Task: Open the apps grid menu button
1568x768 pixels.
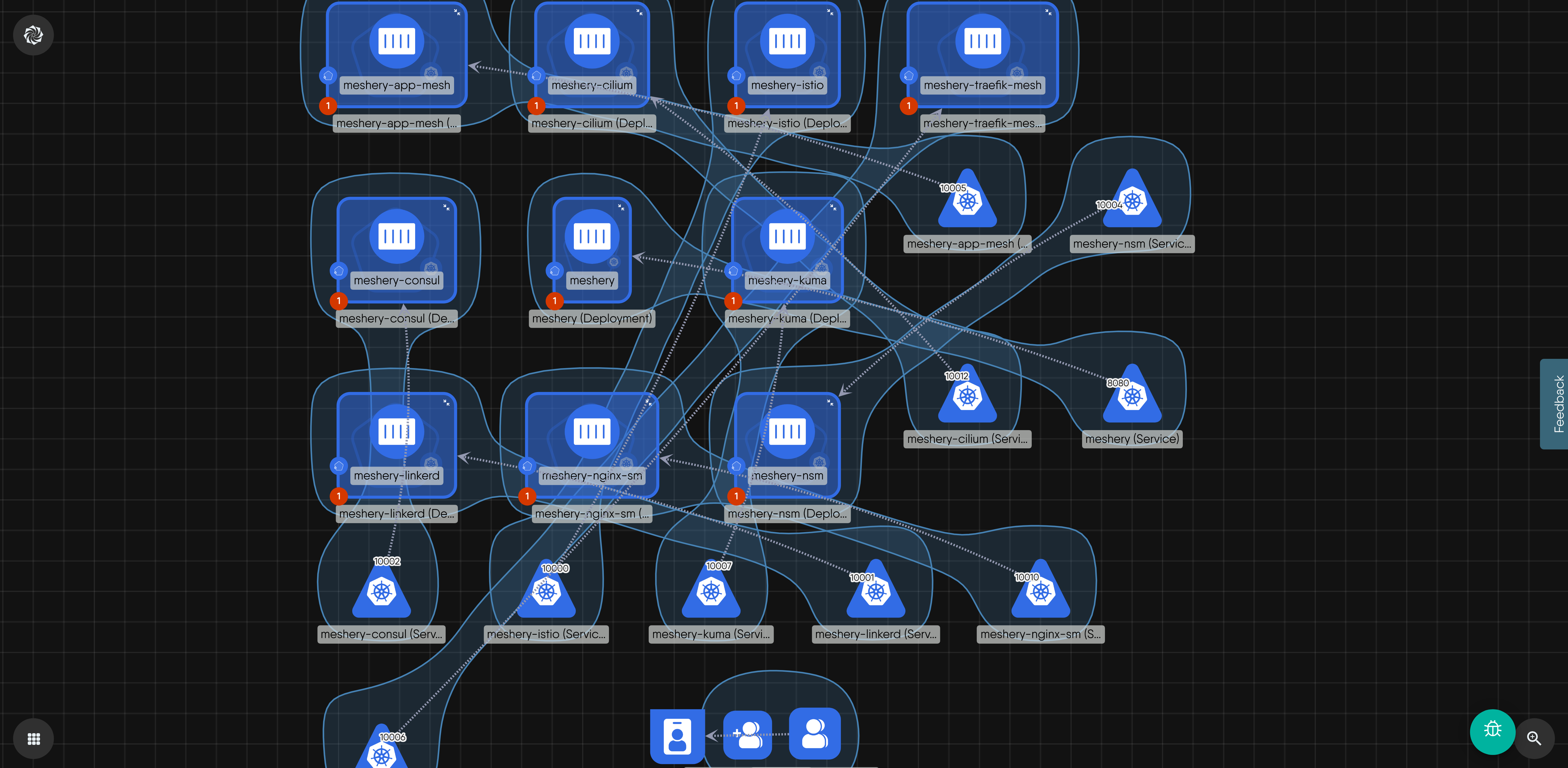Action: [x=33, y=738]
